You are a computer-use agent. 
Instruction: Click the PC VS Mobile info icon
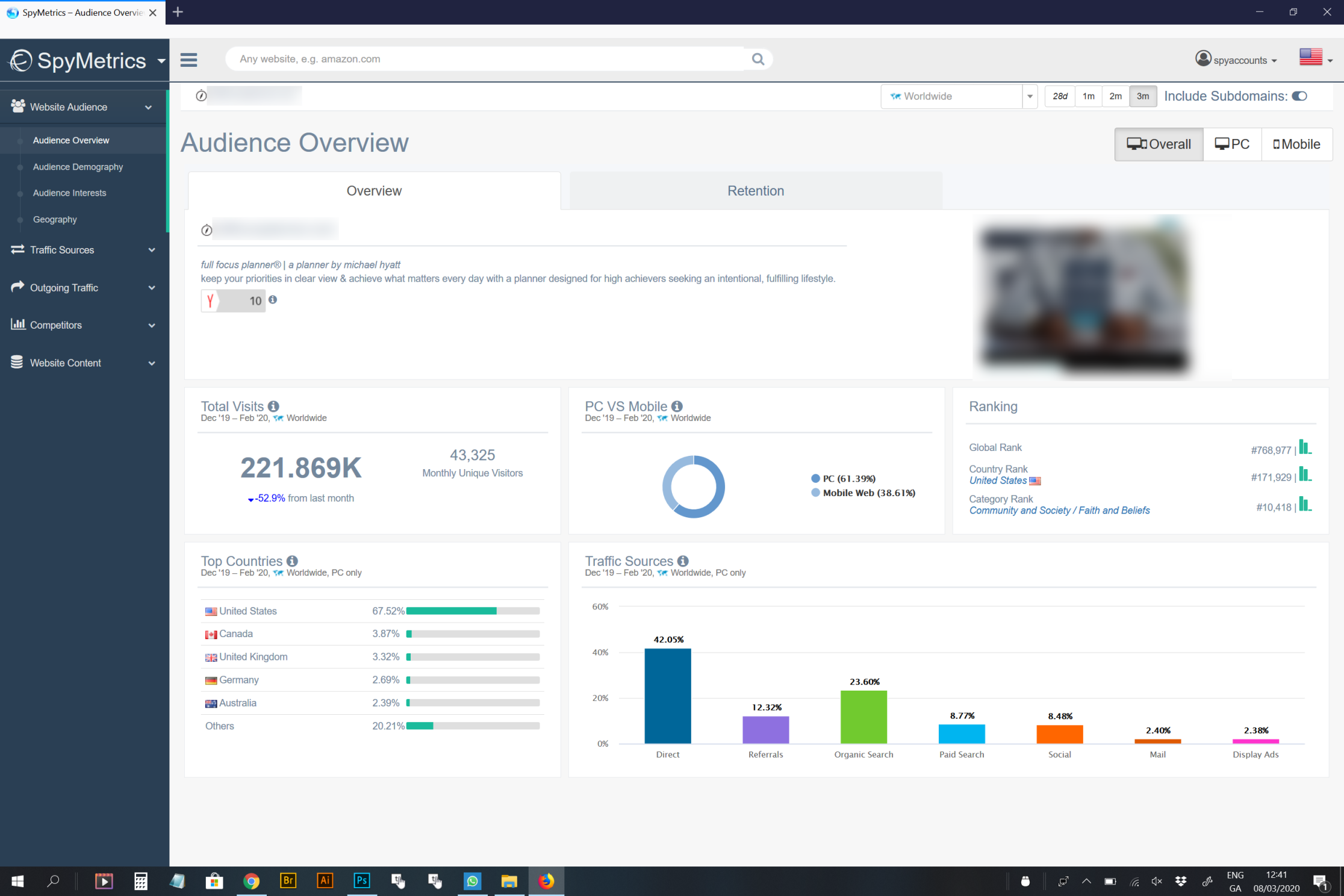[x=677, y=406]
